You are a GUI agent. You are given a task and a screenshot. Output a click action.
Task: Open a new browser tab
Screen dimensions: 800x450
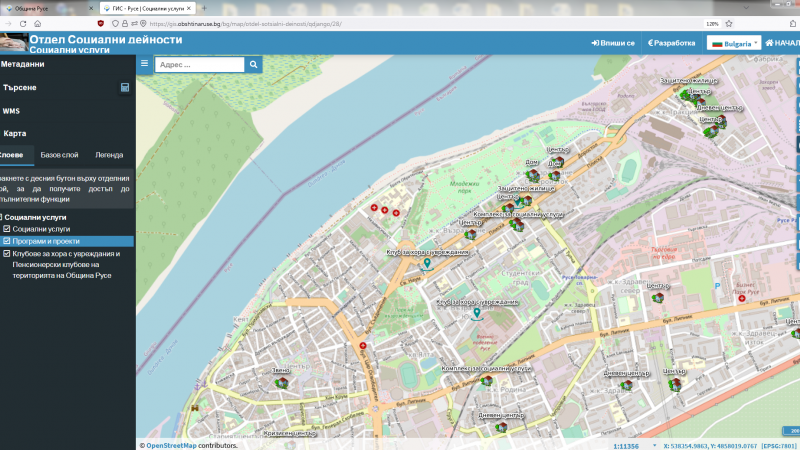(x=204, y=8)
